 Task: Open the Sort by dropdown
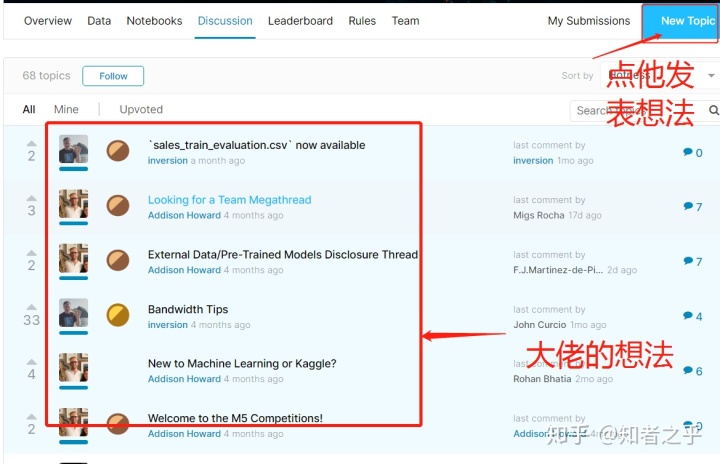(x=659, y=75)
